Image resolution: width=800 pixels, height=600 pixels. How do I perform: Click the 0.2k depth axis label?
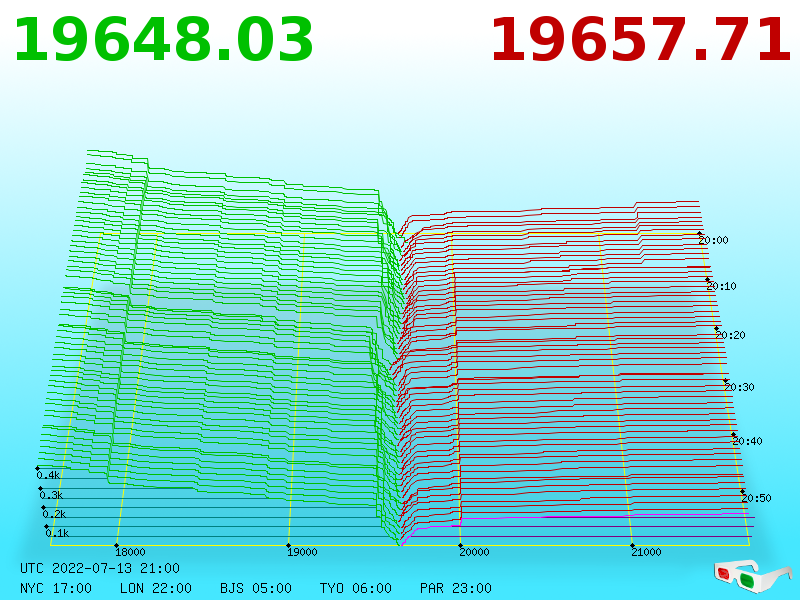(55, 514)
